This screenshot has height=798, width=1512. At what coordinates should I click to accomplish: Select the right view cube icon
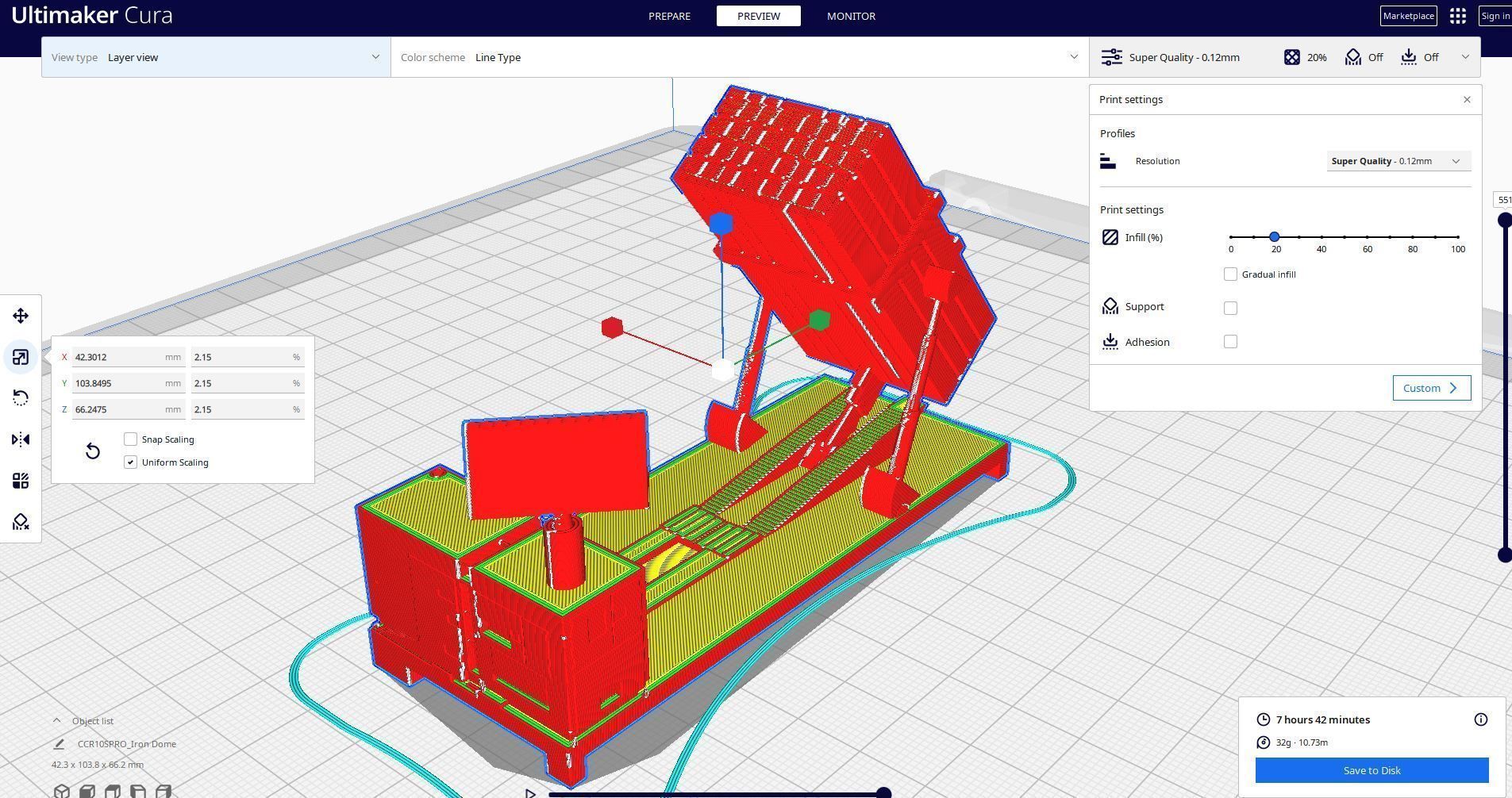(x=164, y=791)
